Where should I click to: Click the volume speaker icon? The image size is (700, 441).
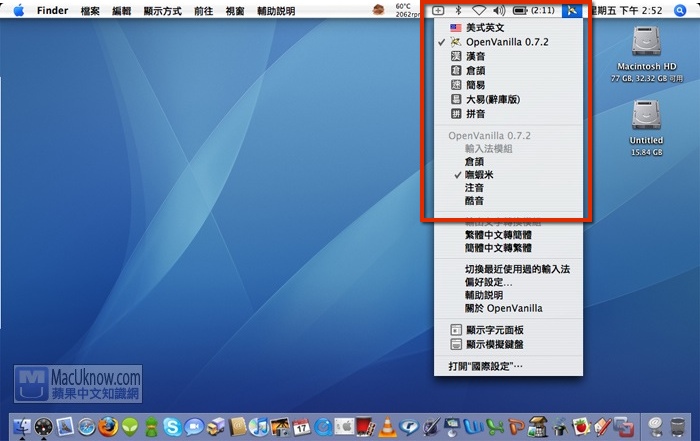(499, 10)
